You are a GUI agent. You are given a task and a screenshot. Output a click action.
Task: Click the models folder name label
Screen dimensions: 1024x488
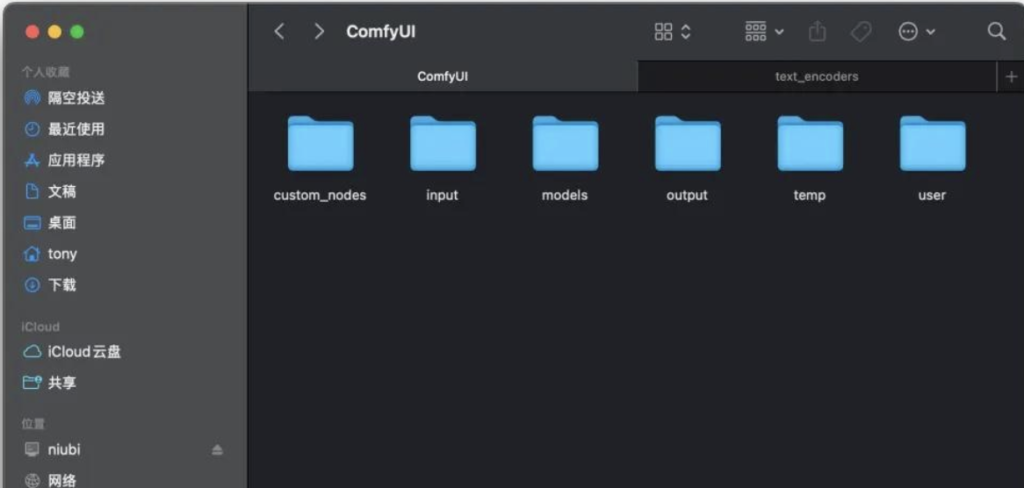point(565,195)
